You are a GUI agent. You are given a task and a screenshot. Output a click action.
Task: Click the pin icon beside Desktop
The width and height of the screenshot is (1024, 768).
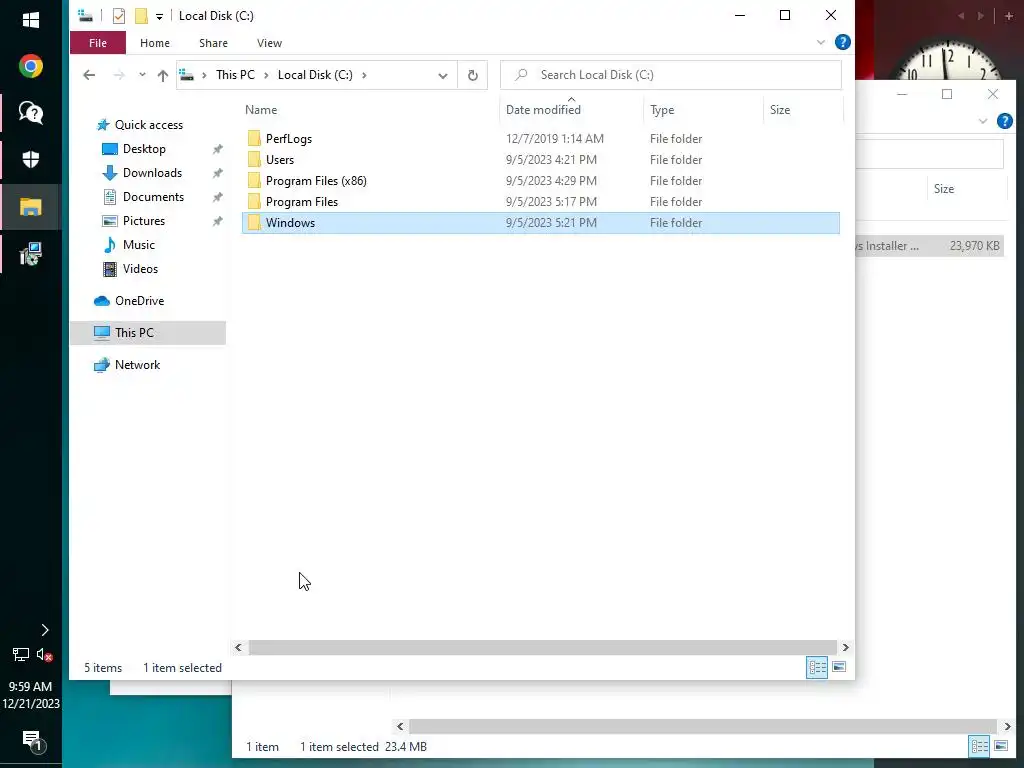pyautogui.click(x=217, y=150)
